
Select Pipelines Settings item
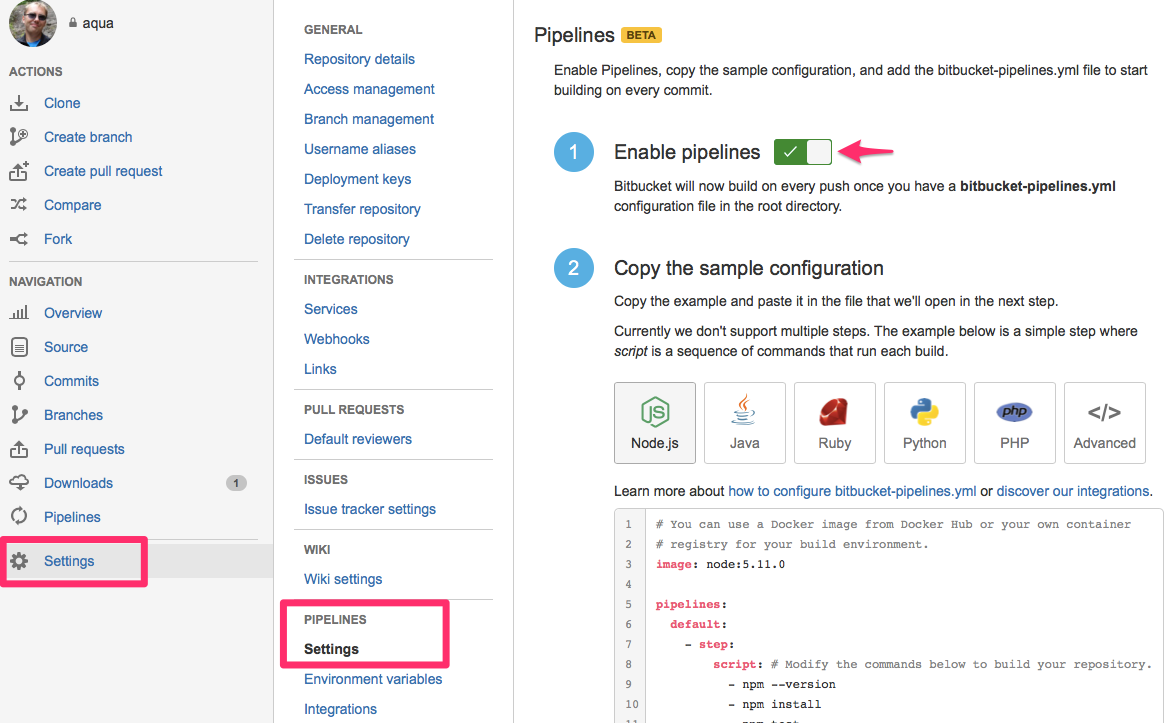(x=331, y=650)
